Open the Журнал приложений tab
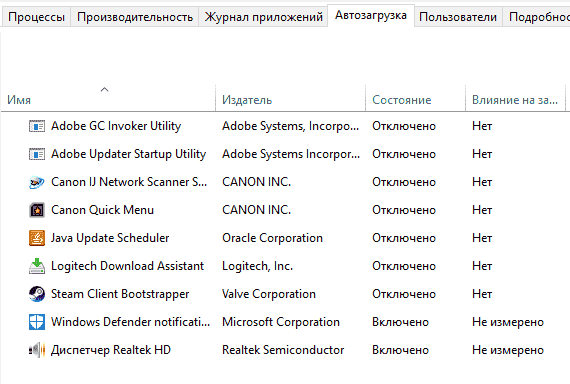The image size is (570, 384). click(264, 17)
